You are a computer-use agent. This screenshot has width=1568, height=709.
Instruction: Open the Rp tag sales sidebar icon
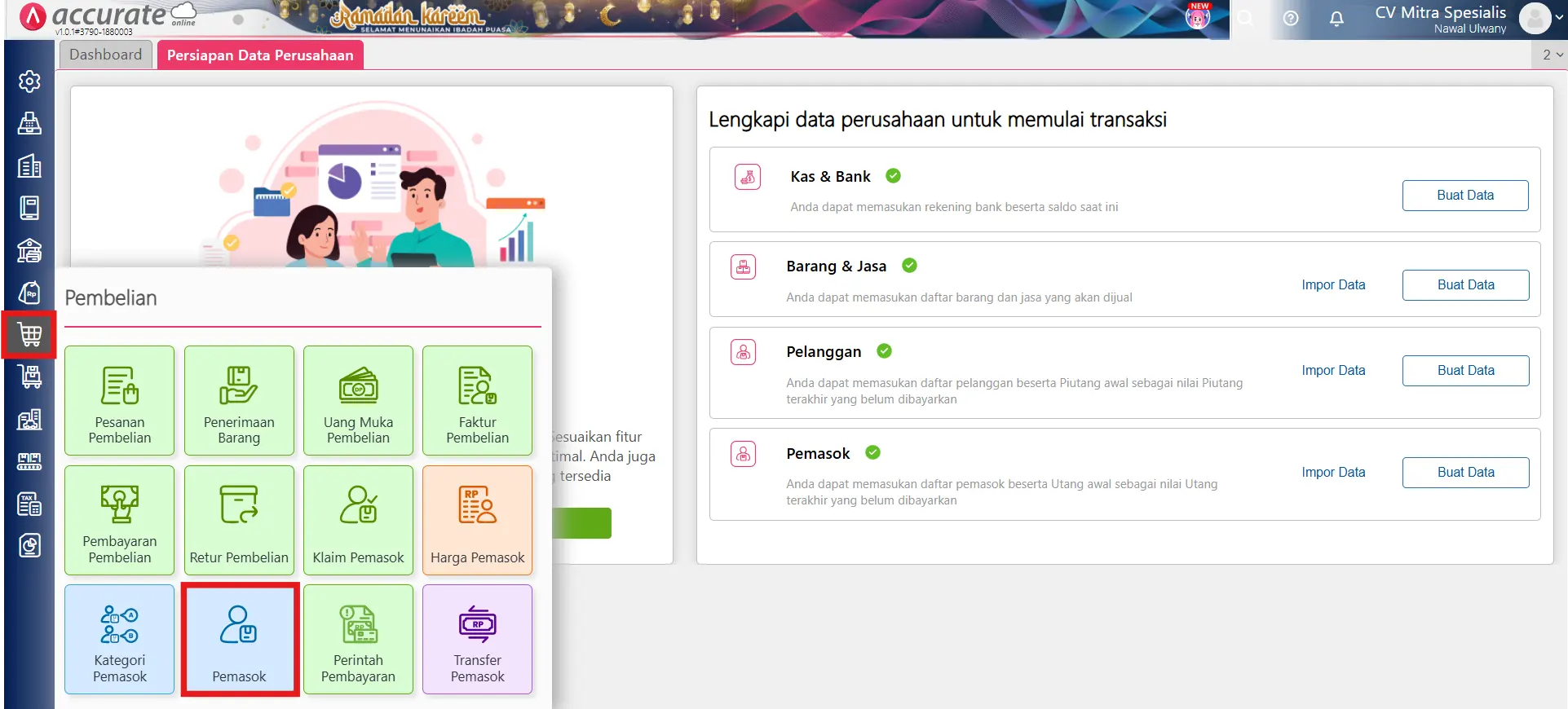tap(29, 293)
